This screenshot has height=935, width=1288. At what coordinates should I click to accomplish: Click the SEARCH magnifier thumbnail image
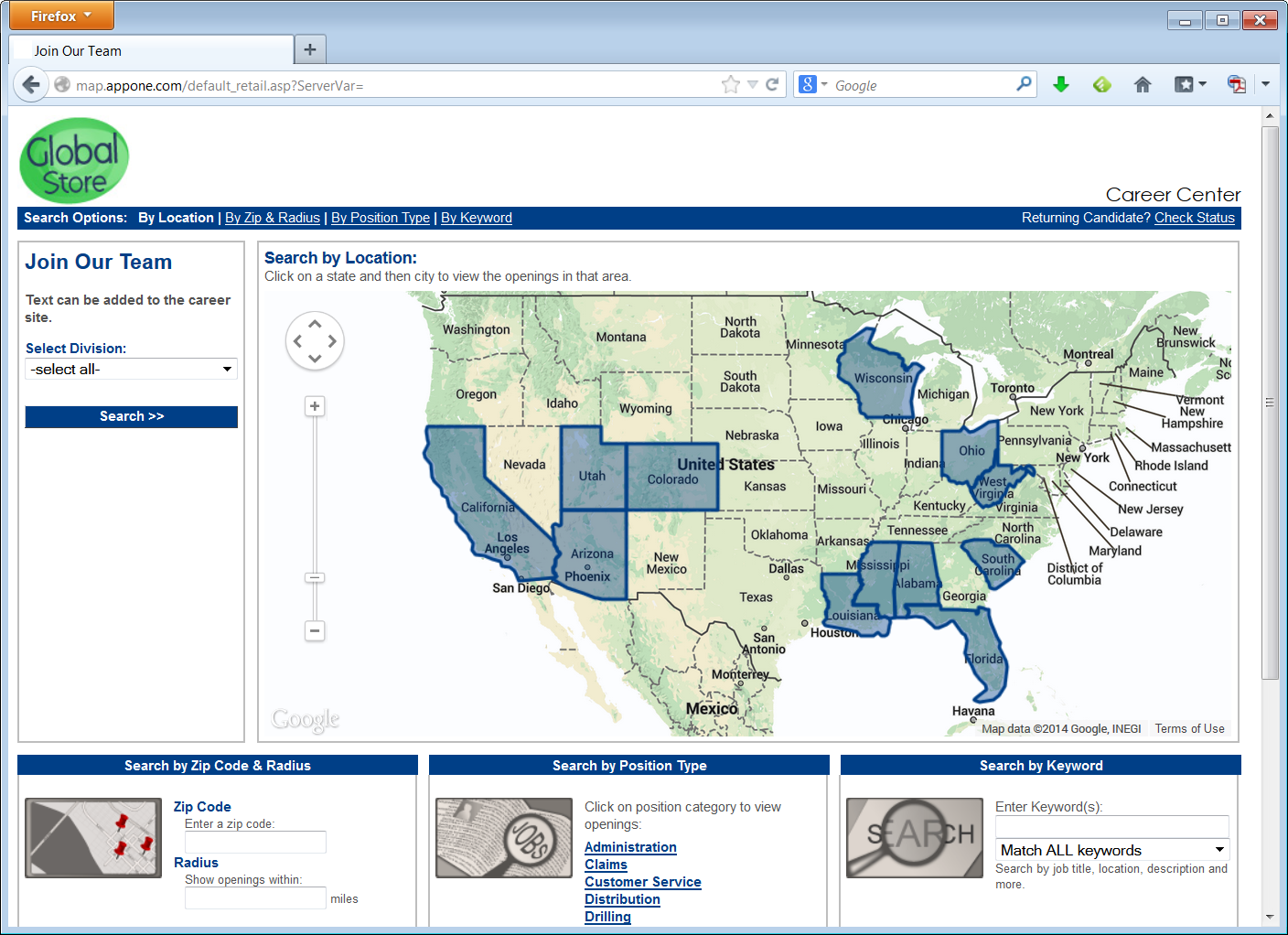[x=915, y=838]
